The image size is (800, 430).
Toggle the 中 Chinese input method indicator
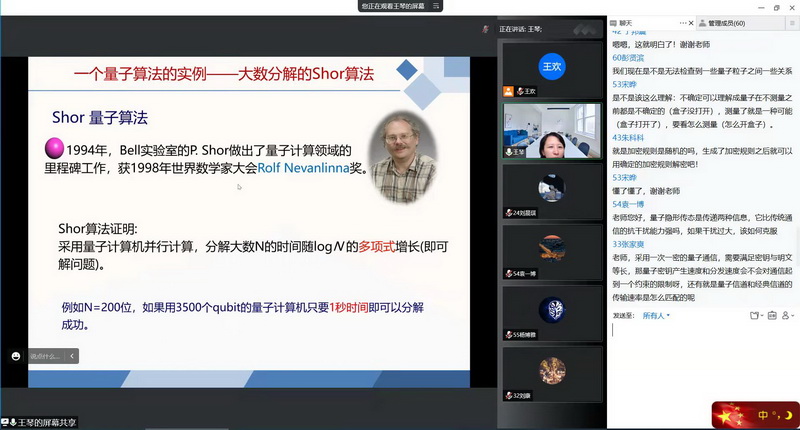click(x=762, y=414)
